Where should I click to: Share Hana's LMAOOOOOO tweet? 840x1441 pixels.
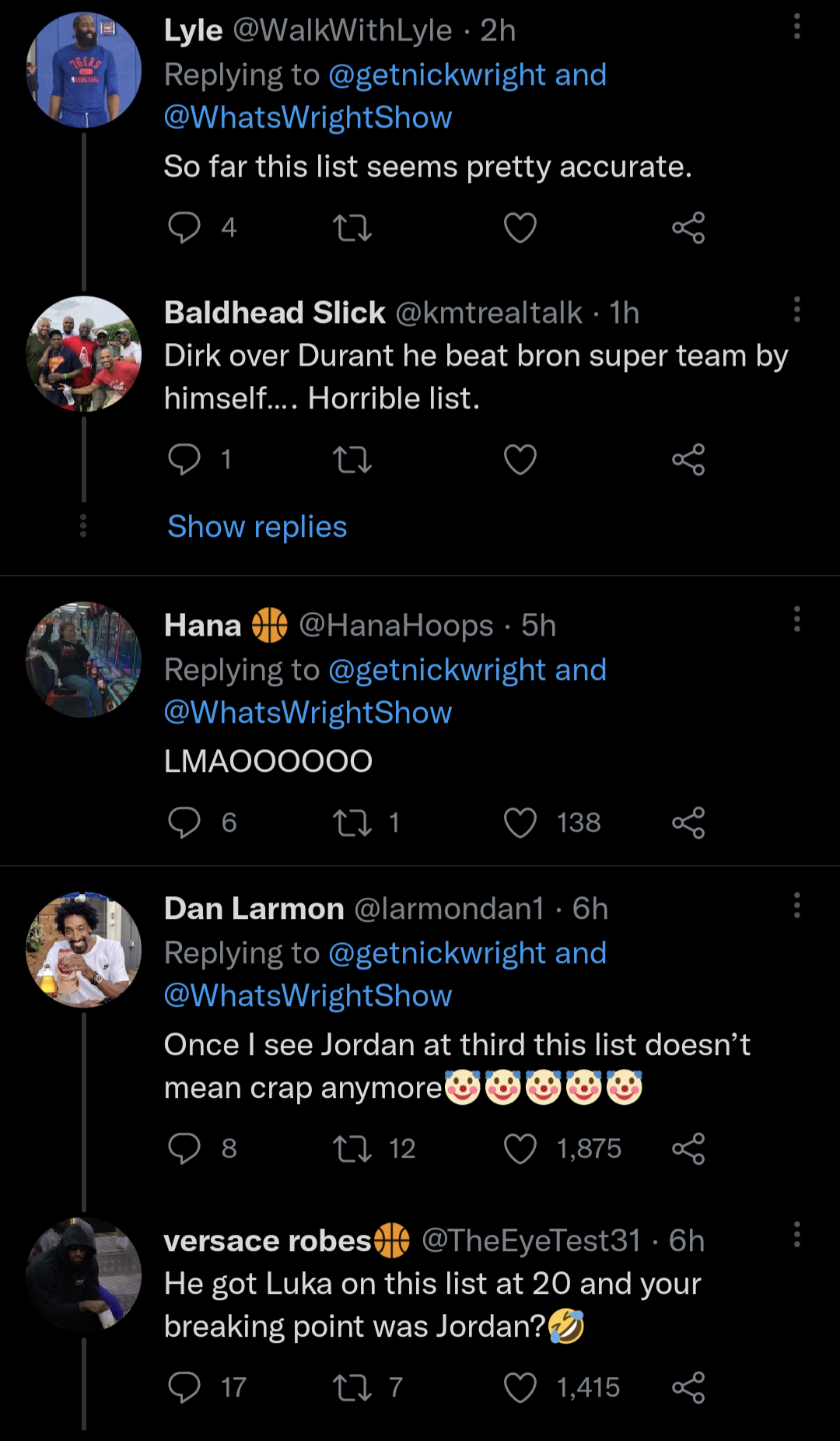click(688, 822)
